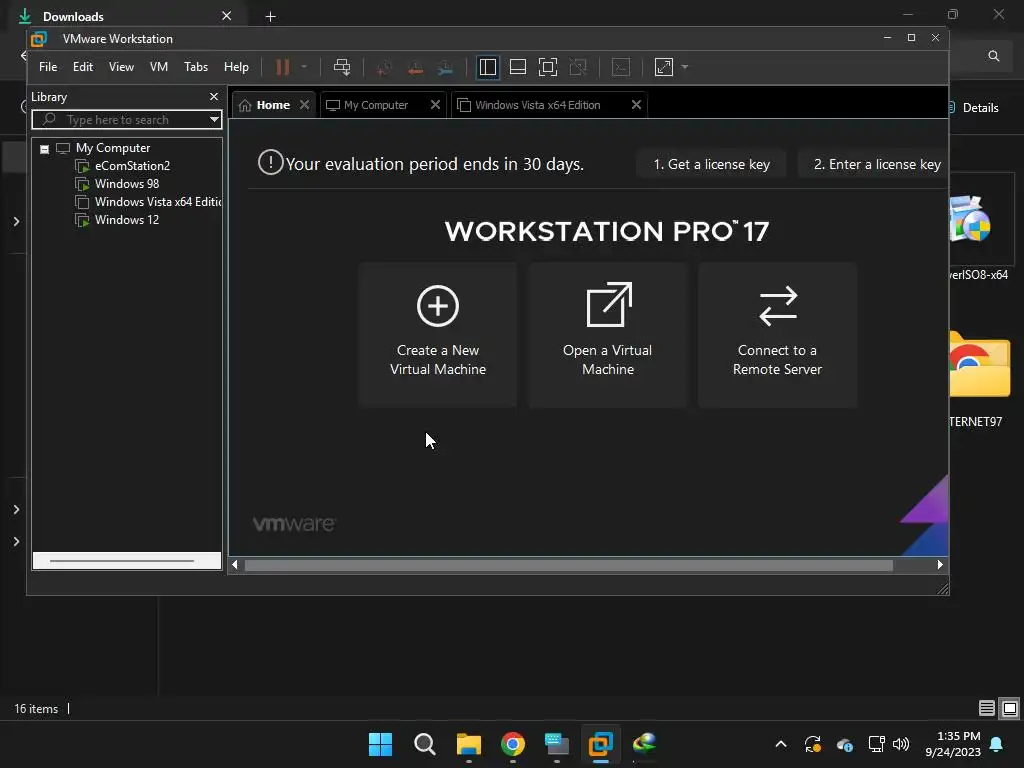Select My Computer in the library tree
The height and width of the screenshot is (768, 1024).
pos(112,148)
